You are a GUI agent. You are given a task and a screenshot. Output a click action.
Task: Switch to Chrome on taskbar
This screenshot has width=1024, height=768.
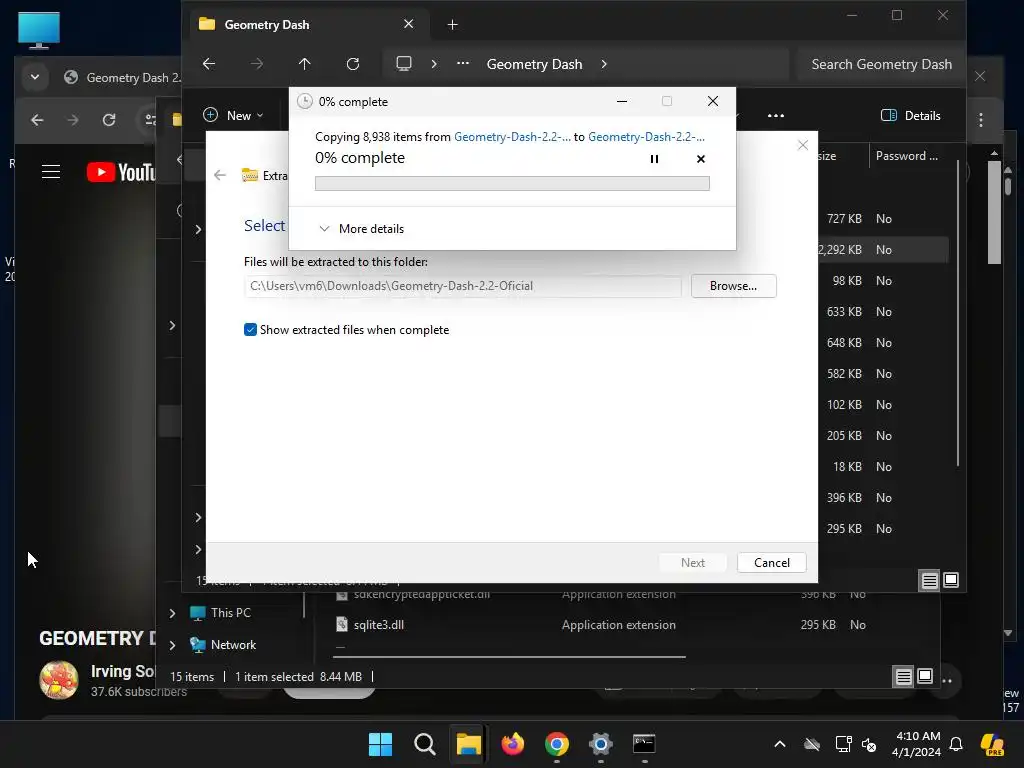(x=556, y=744)
